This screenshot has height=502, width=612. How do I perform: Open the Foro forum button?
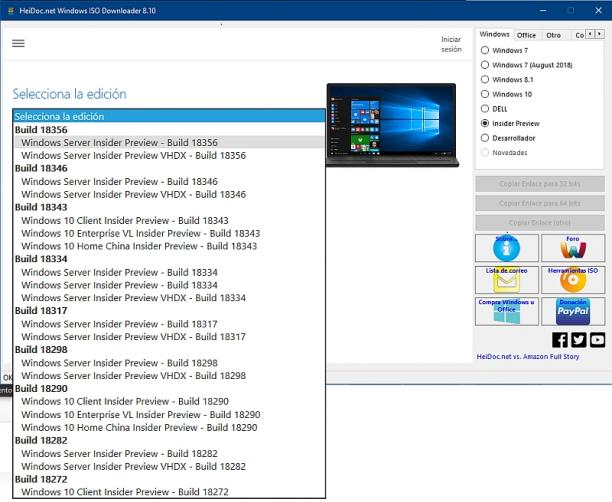tap(573, 248)
